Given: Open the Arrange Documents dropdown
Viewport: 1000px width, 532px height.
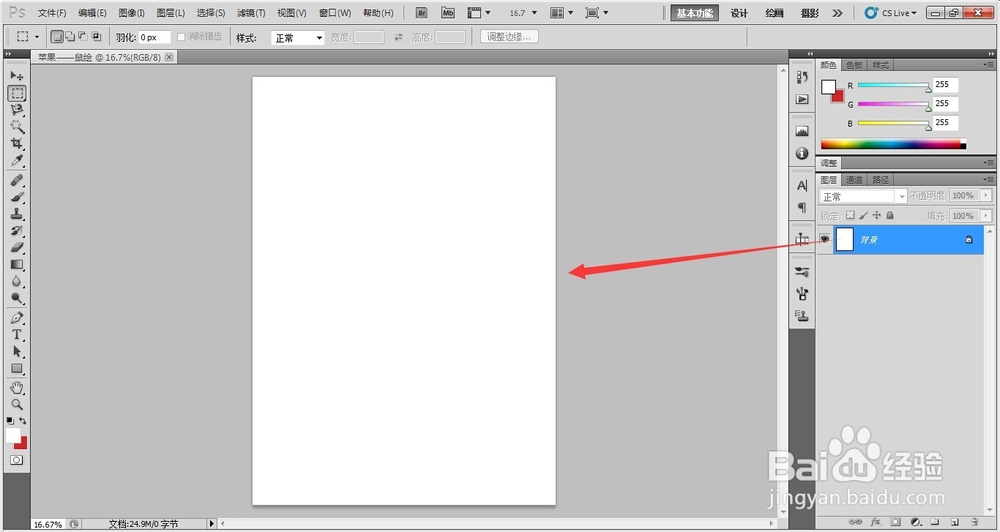Looking at the screenshot, I should tap(562, 13).
